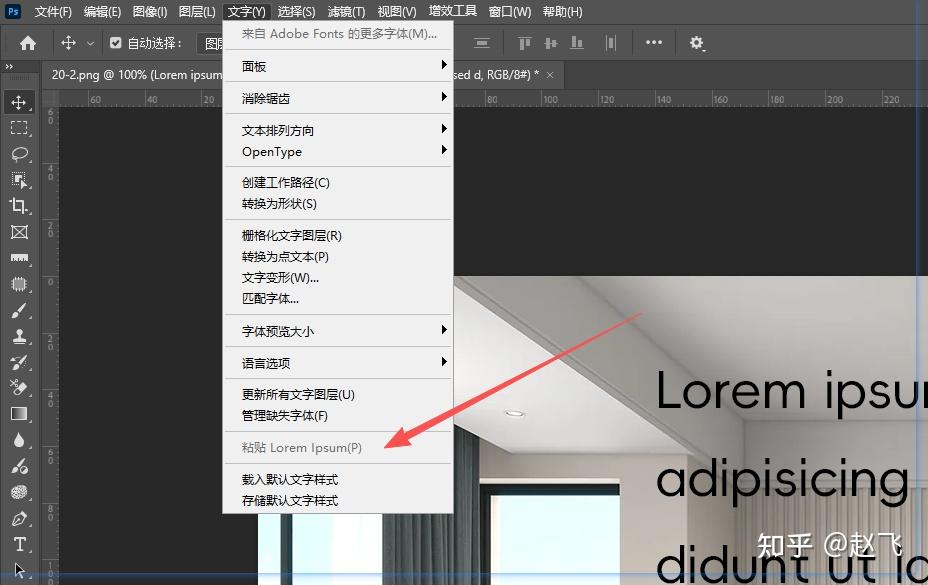Click the text alignment icon in options bar

click(x=481, y=43)
